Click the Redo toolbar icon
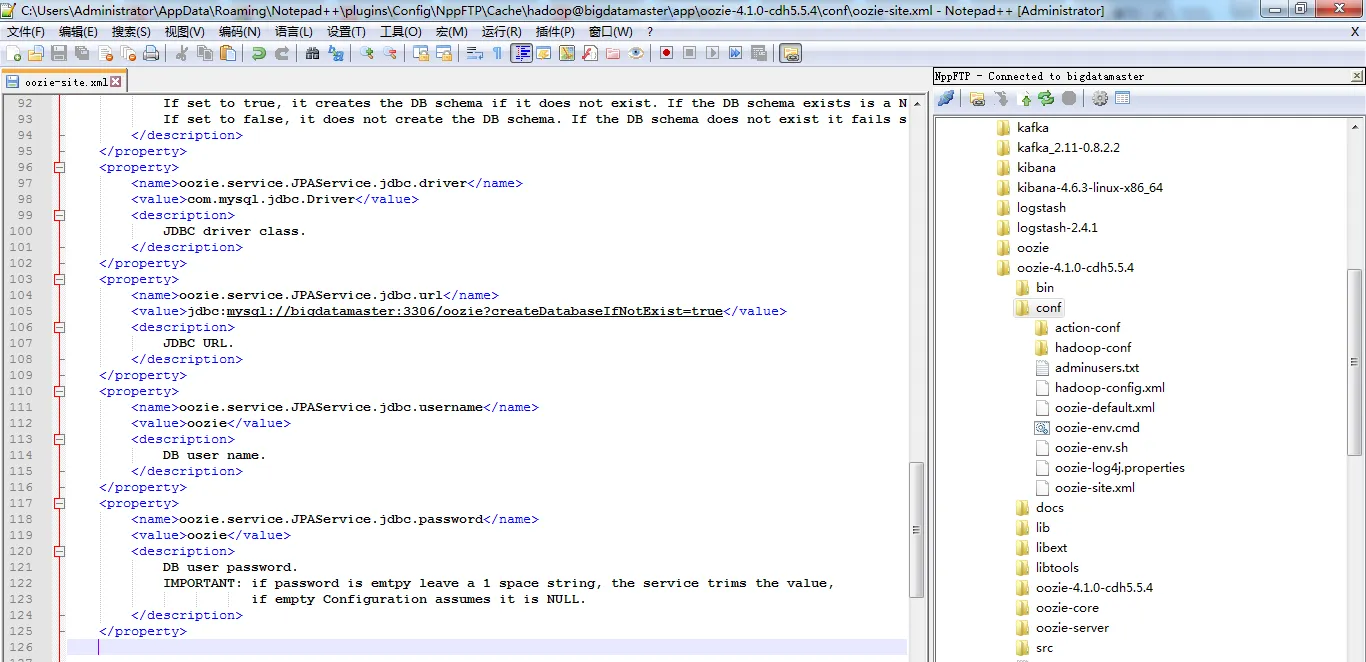Screen dimensions: 1366x662 tap(282, 53)
